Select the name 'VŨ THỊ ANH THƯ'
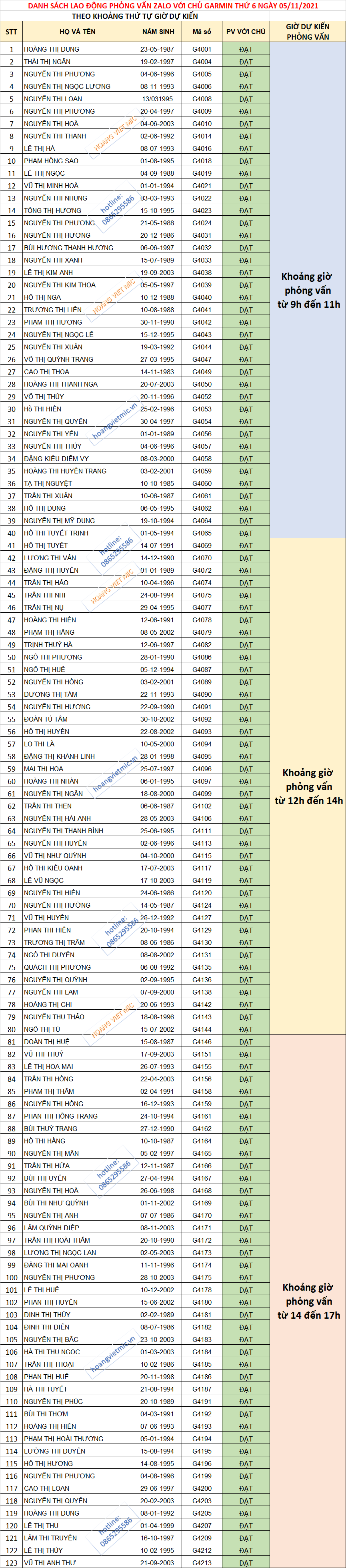The image size is (346, 1568). pyautogui.click(x=50, y=1563)
